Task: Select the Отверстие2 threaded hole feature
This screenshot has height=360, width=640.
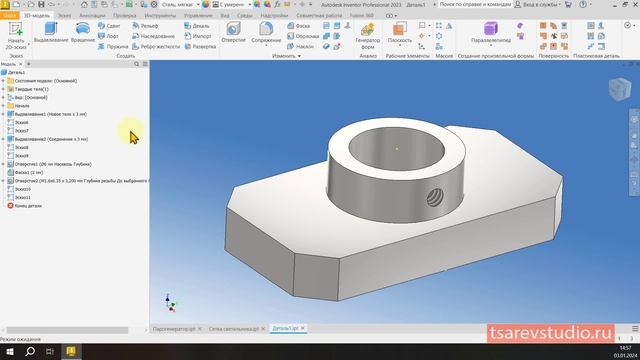Action: [x=78, y=181]
